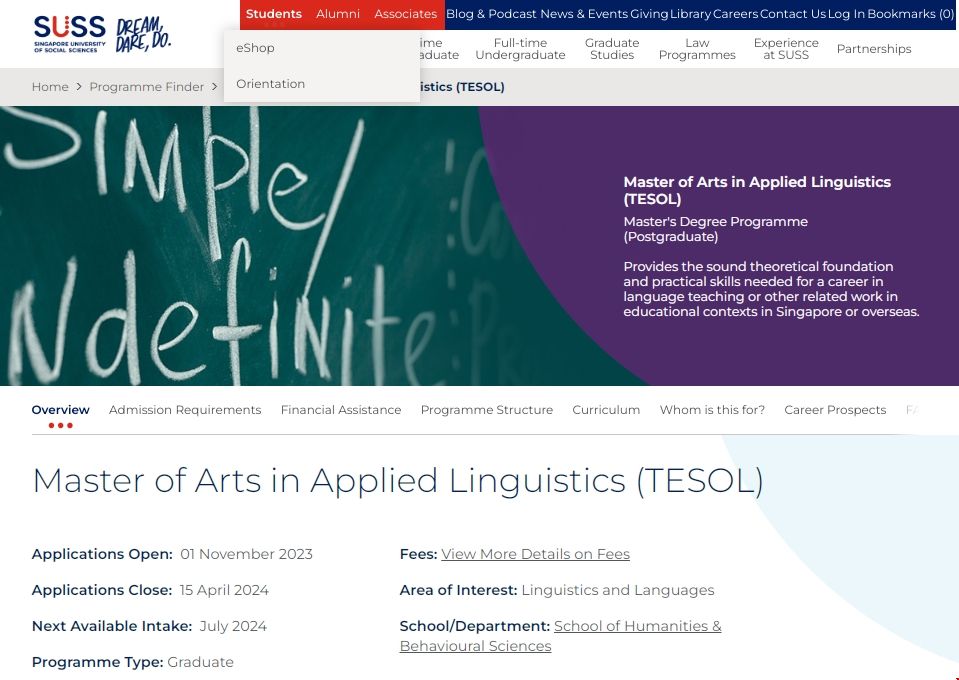Click the Log In link
This screenshot has height=680, width=959.
(x=846, y=14)
